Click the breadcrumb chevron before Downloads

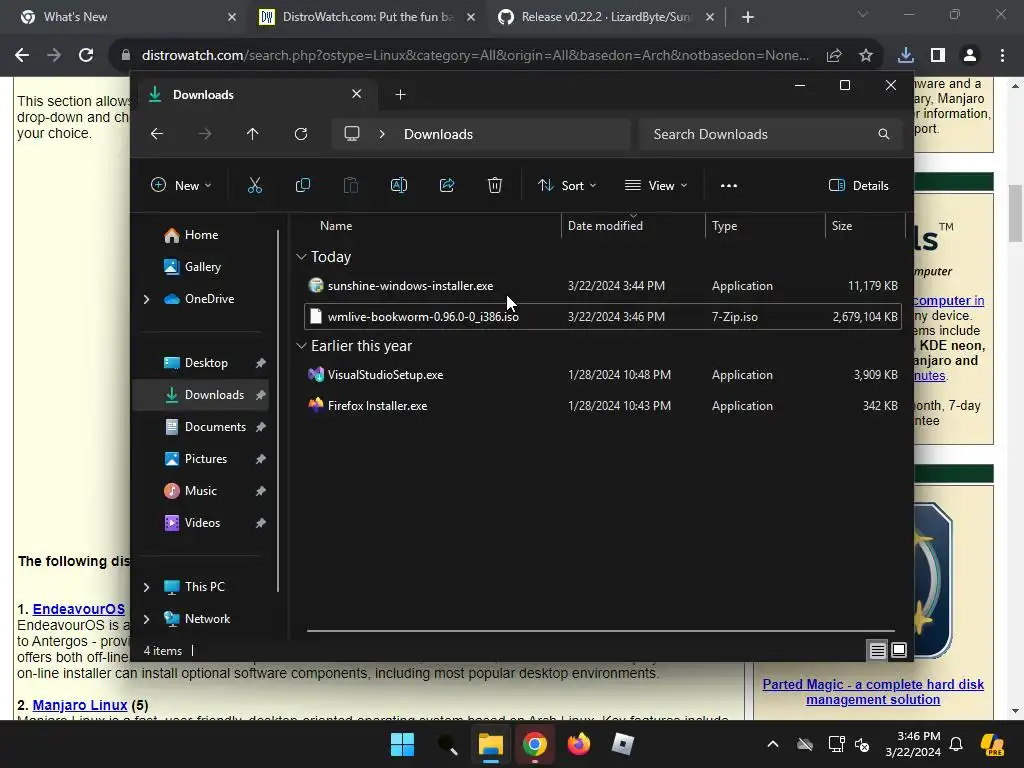(382, 134)
